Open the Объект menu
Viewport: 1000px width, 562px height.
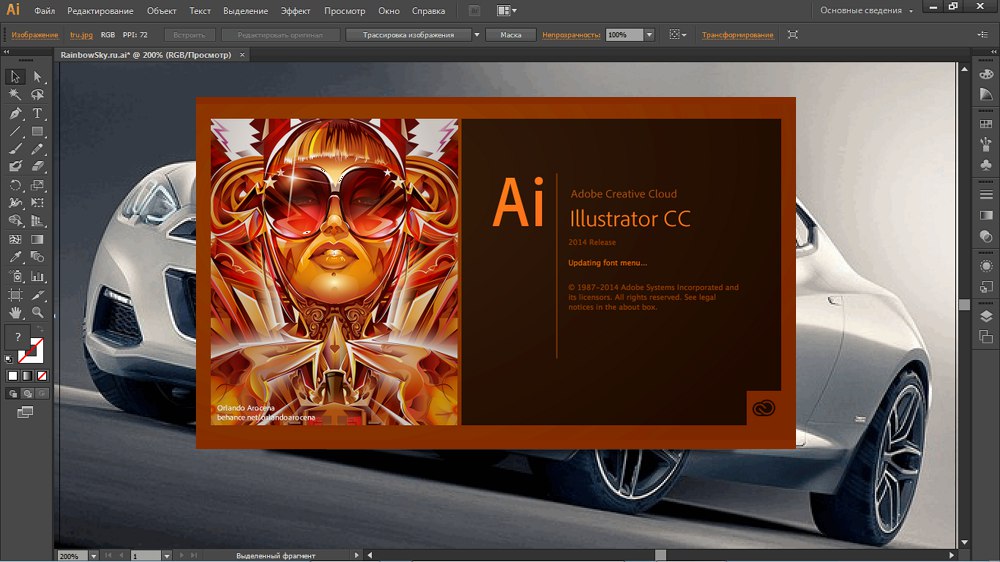click(x=161, y=11)
